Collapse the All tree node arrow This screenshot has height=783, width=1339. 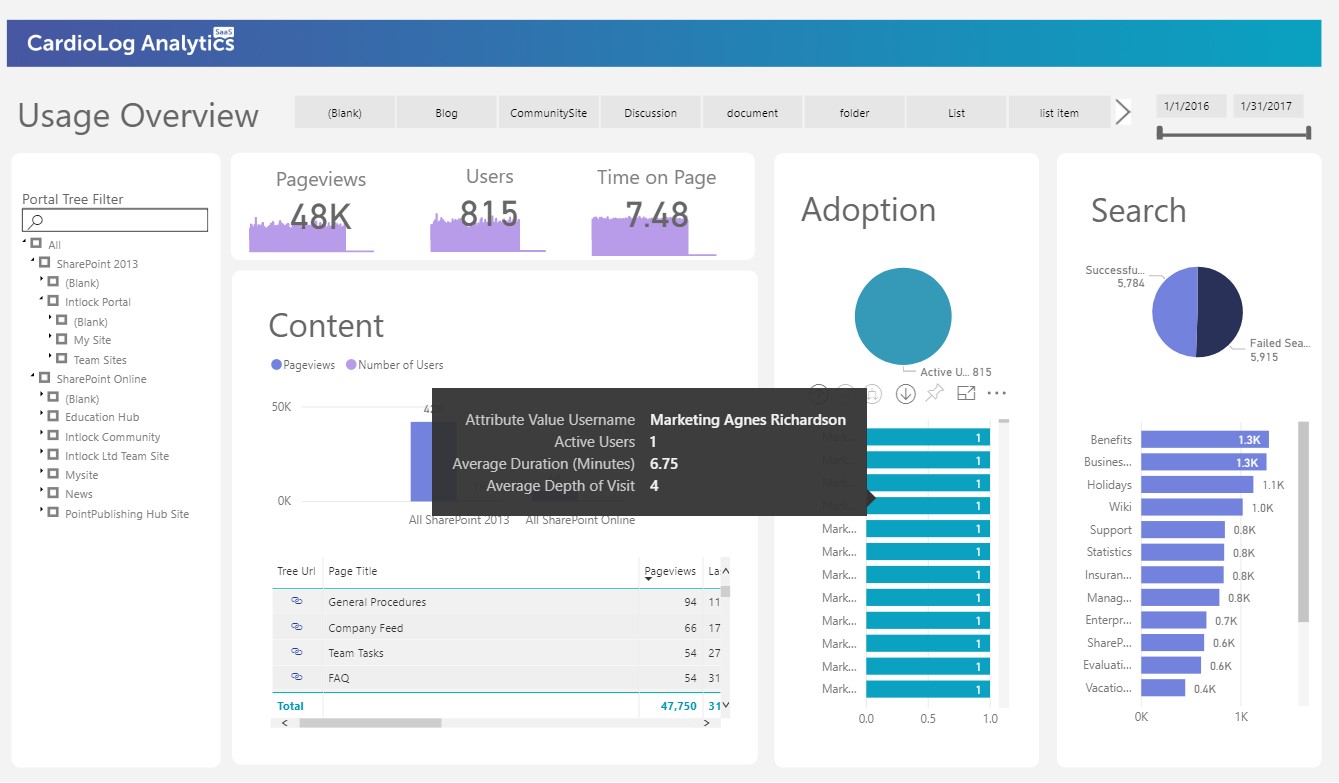24,243
